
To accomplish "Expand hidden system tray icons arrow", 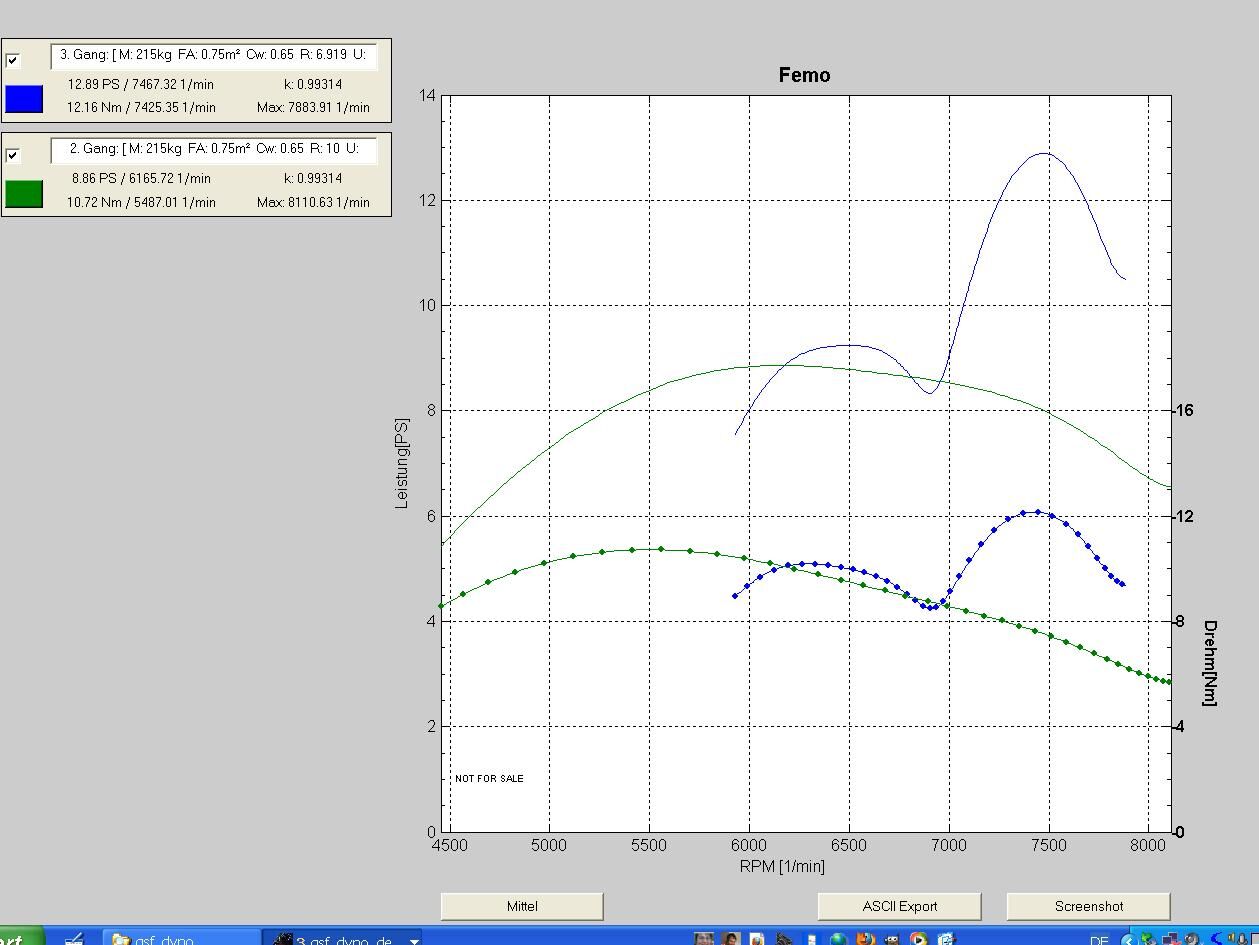I will click(x=1129, y=940).
